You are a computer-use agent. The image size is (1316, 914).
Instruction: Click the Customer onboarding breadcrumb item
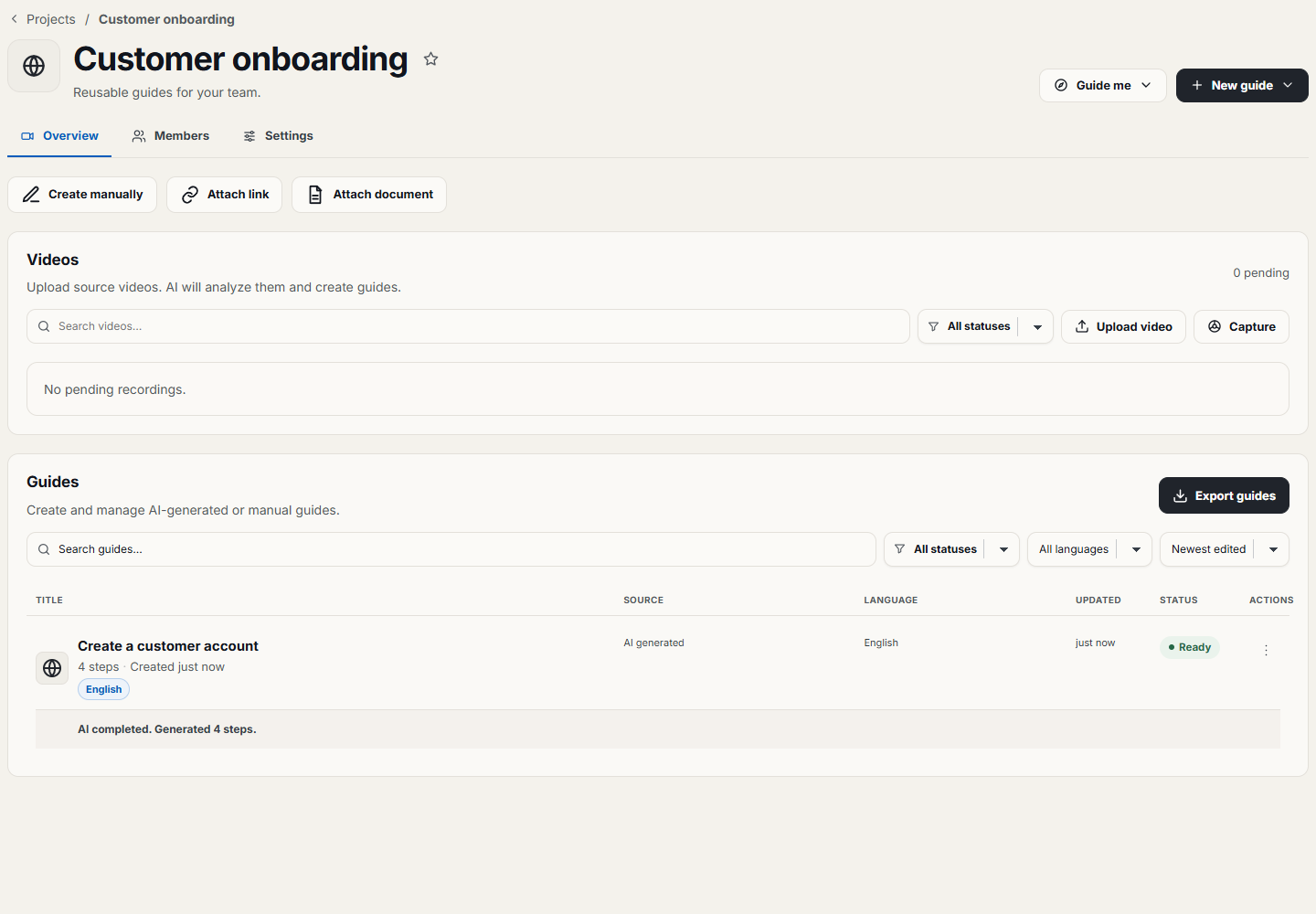click(x=166, y=19)
